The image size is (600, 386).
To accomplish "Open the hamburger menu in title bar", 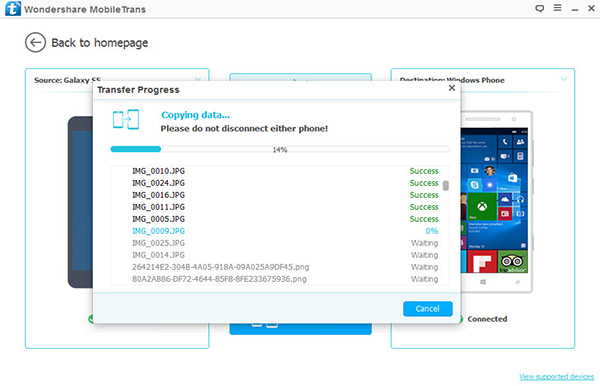I will coord(558,8).
